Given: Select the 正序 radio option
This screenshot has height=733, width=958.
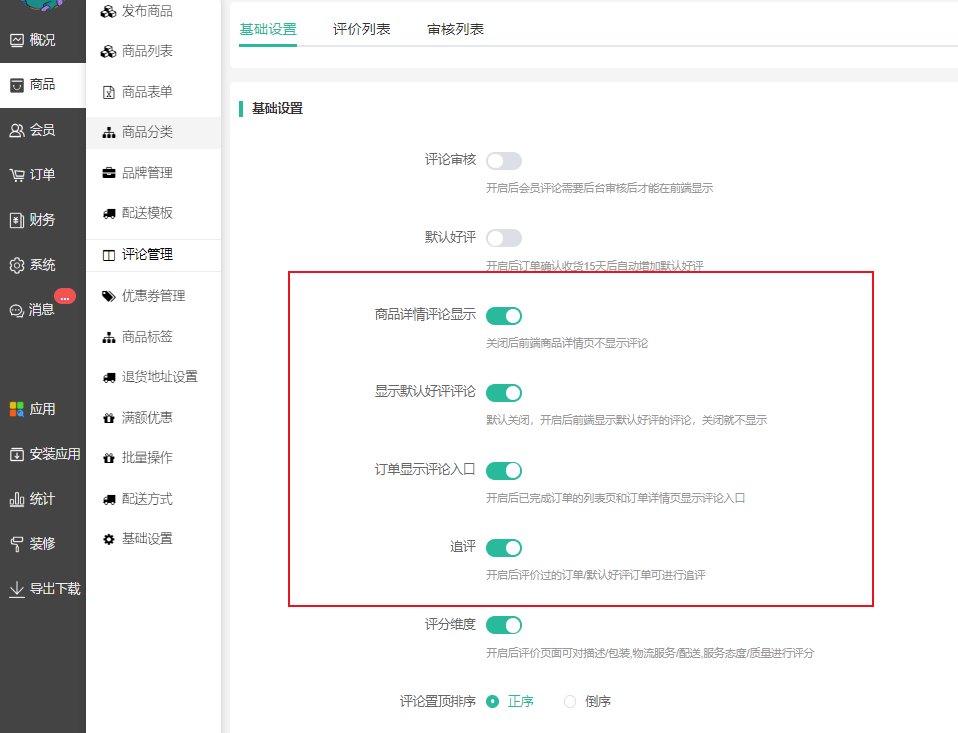Looking at the screenshot, I should 493,702.
